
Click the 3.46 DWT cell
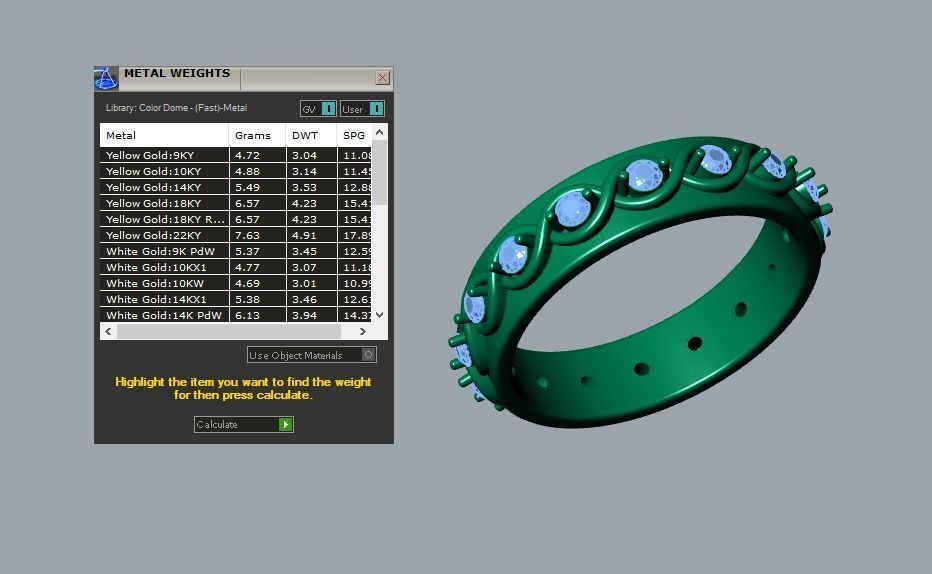311,299
